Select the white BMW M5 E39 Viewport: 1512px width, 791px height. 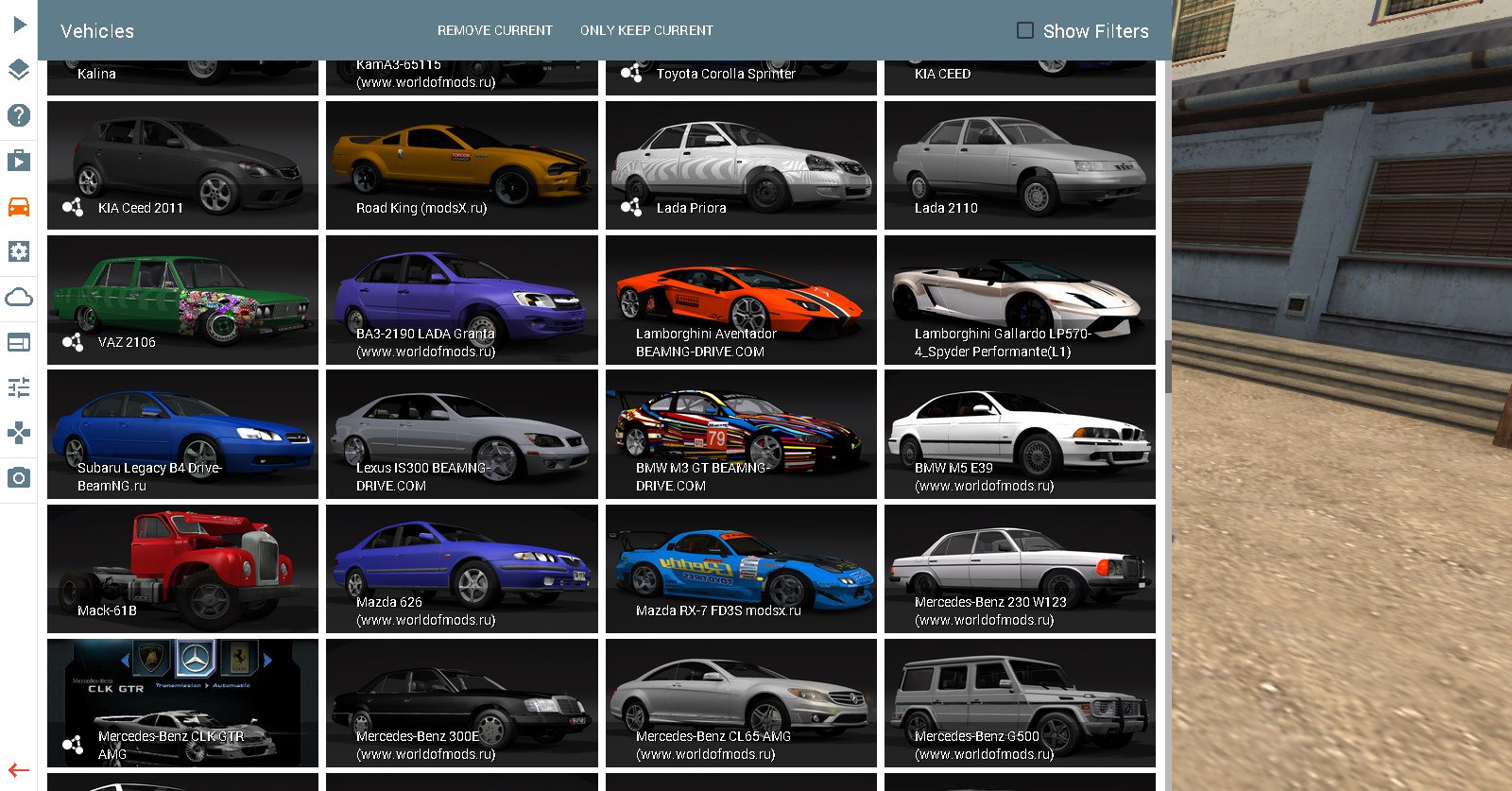[x=1020, y=434]
